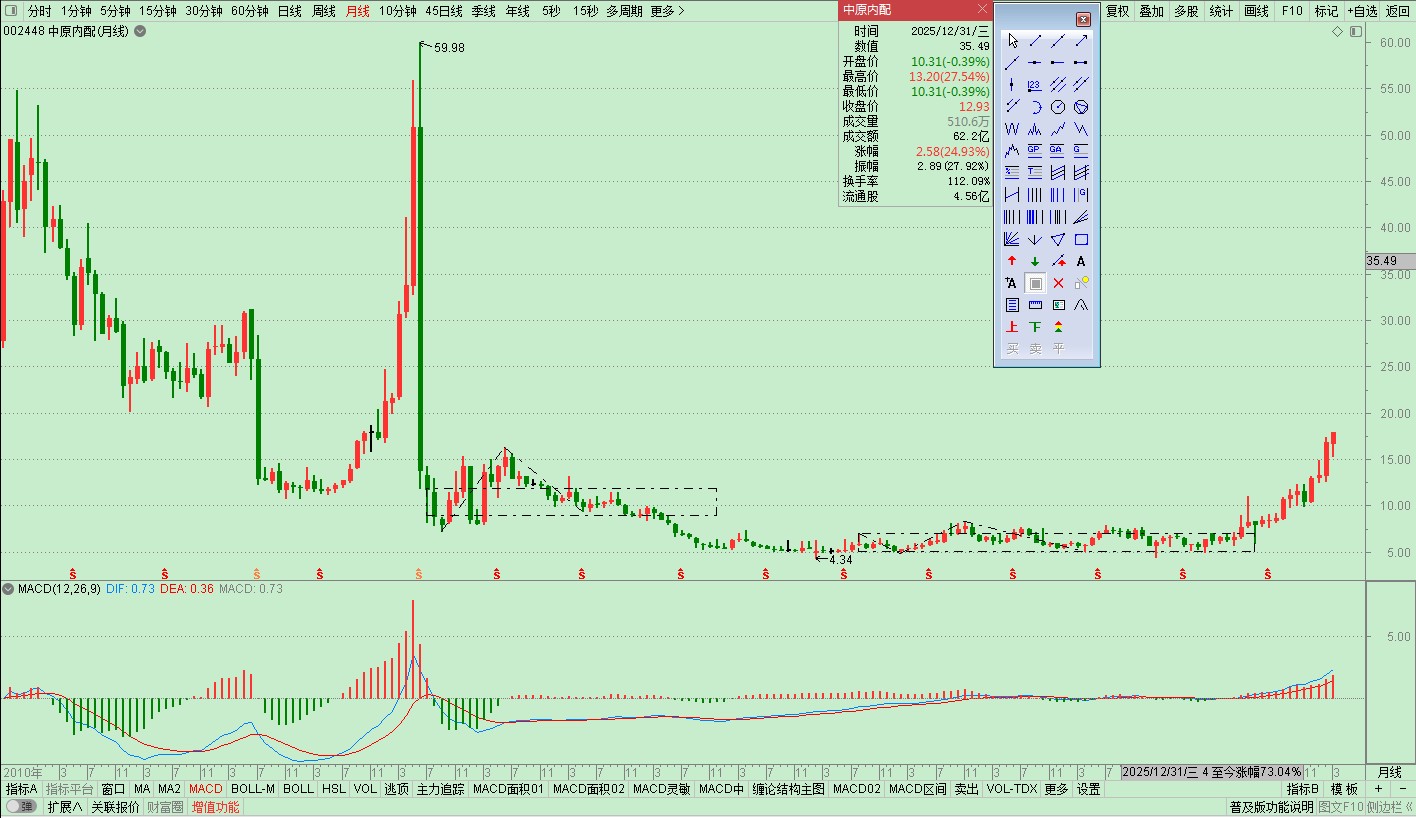Image resolution: width=1416 pixels, height=818 pixels.
Task: Open the 月线 period selector at bottom-right
Action: pyautogui.click(x=1390, y=772)
